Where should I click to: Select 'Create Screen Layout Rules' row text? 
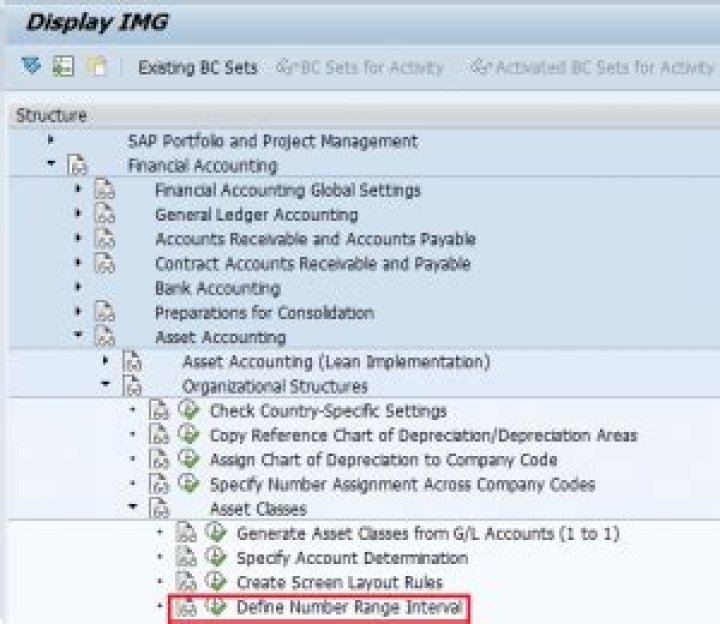tap(340, 583)
